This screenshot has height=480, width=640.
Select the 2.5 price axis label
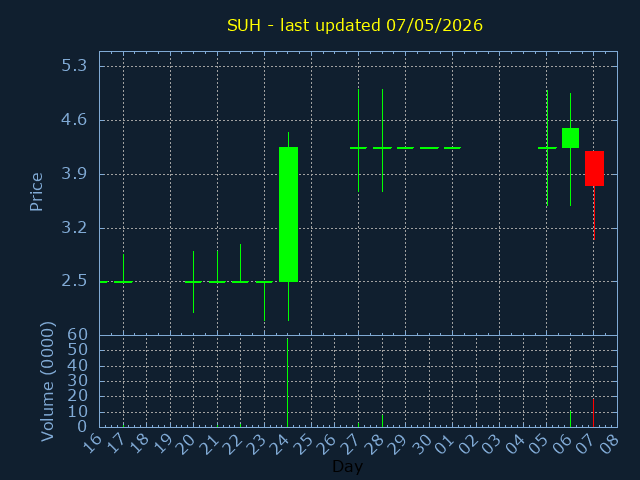coord(74,281)
